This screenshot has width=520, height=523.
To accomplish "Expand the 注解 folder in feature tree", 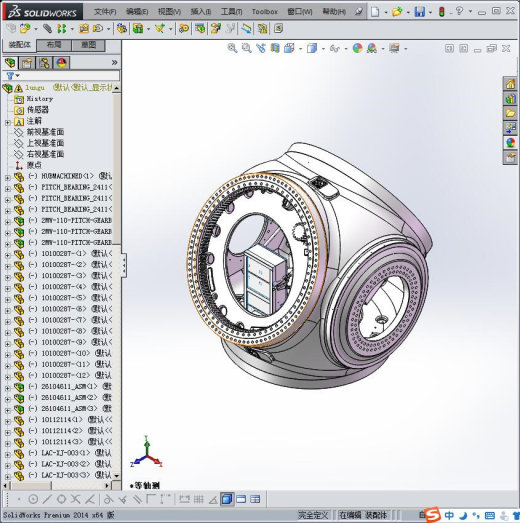I will pos(8,123).
